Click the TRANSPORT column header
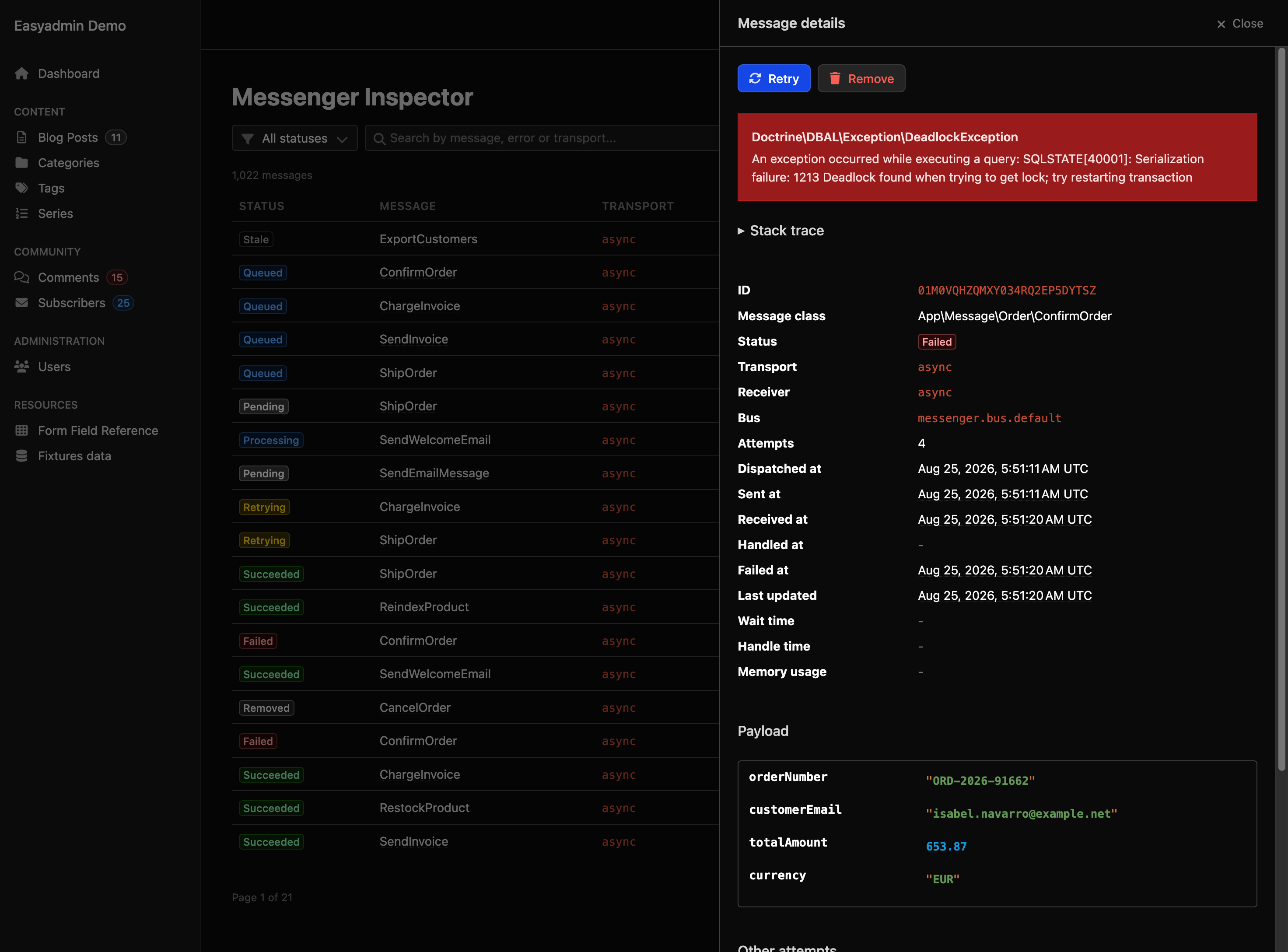Image resolution: width=1288 pixels, height=952 pixels. click(637, 206)
